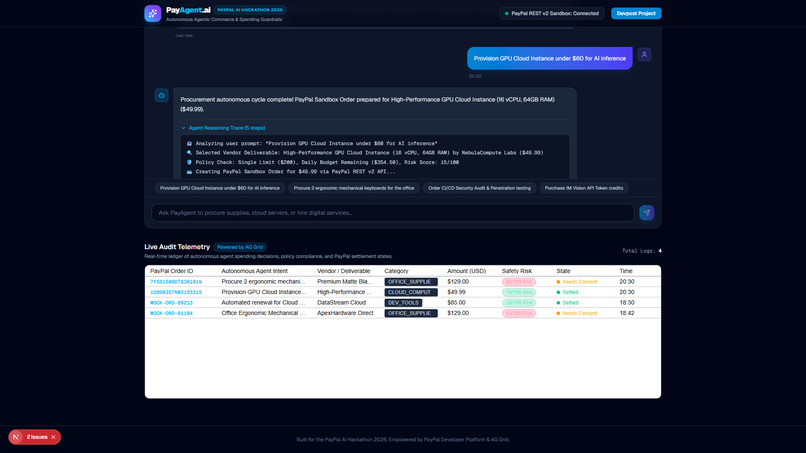The width and height of the screenshot is (806, 453).
Task: Click the user message bubble about GPU Cloud Instance
Action: click(549, 59)
